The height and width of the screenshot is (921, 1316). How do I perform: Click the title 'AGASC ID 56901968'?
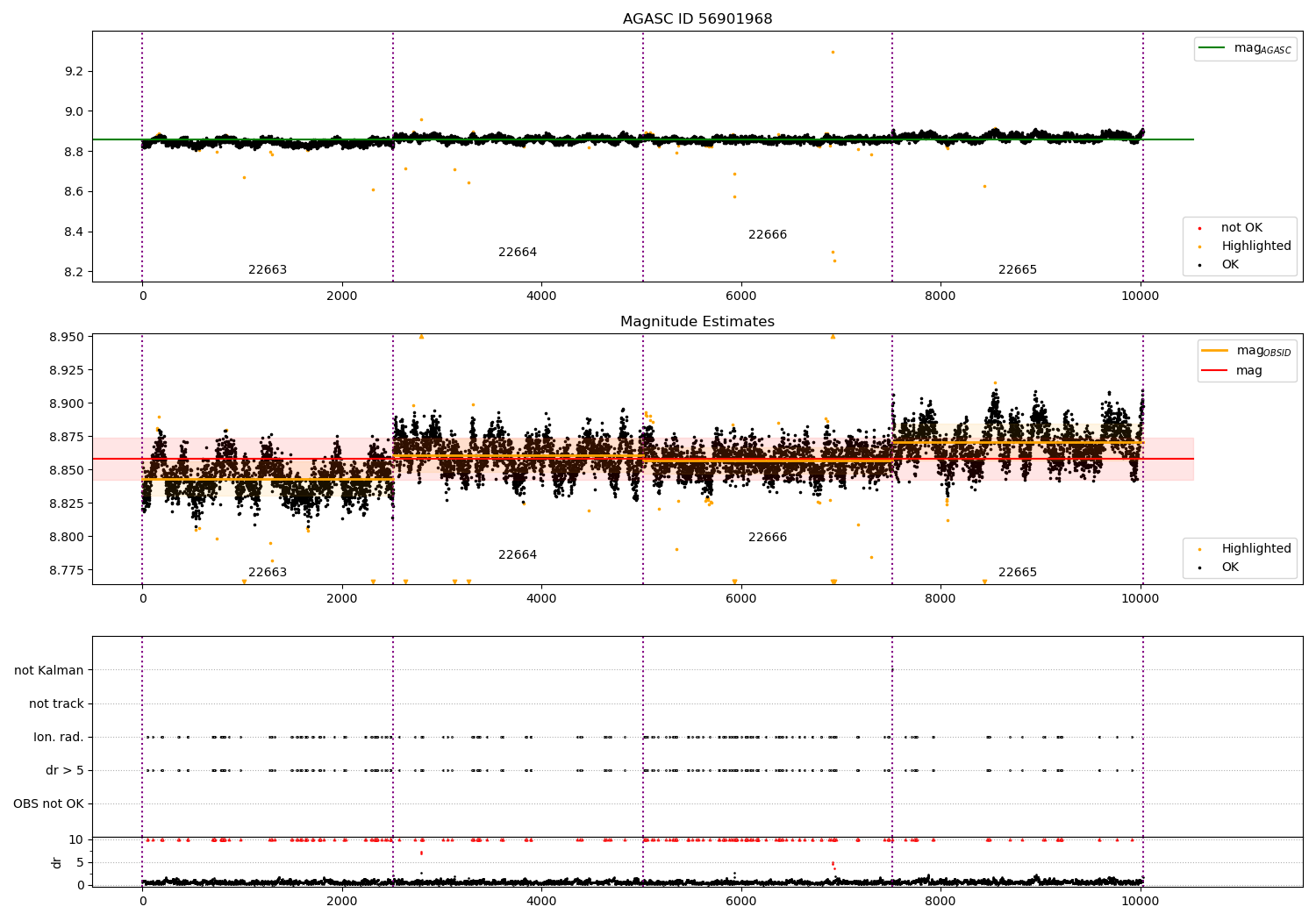point(697,19)
